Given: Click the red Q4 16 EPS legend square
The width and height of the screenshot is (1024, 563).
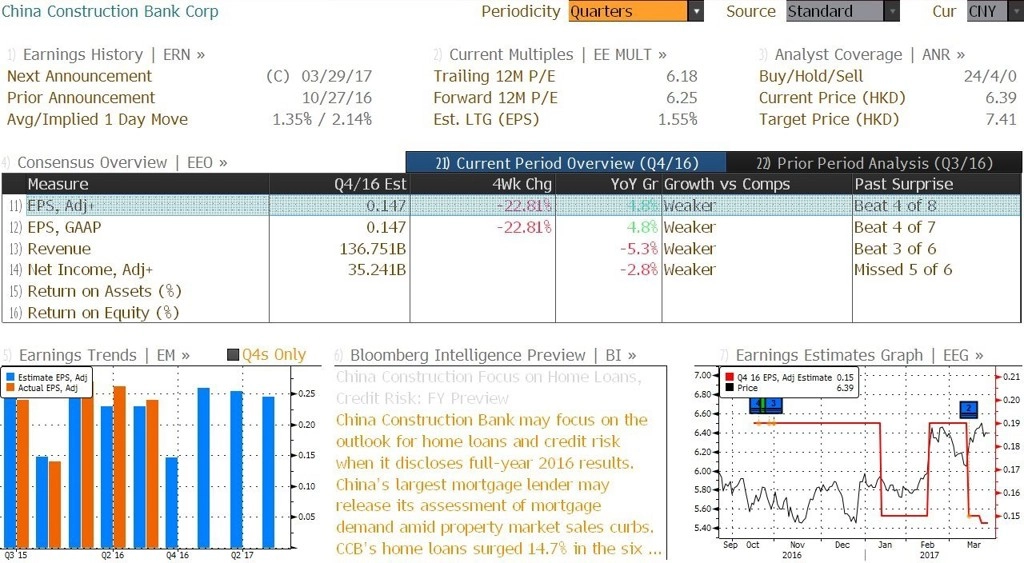Looking at the screenshot, I should pos(729,378).
